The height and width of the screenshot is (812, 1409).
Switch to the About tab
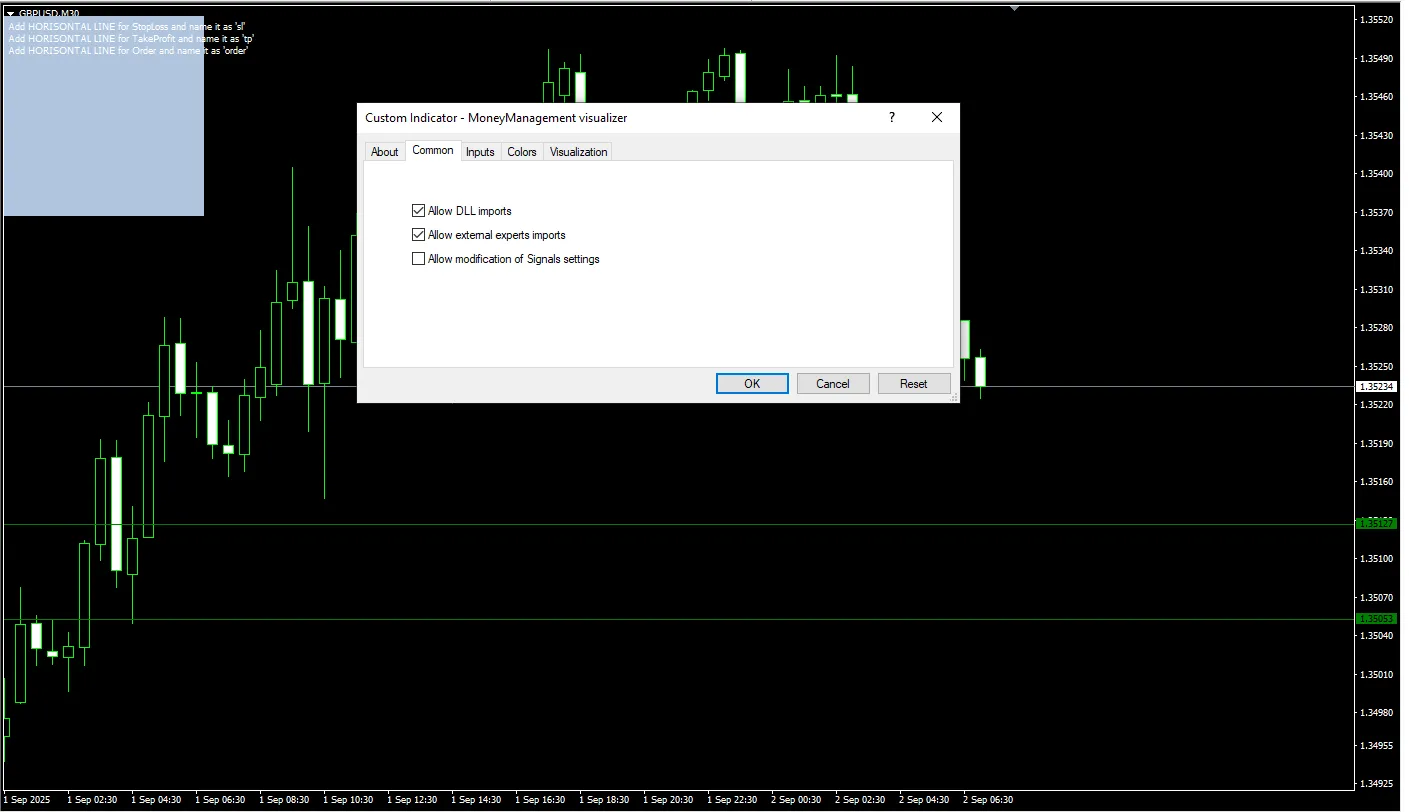pos(385,152)
